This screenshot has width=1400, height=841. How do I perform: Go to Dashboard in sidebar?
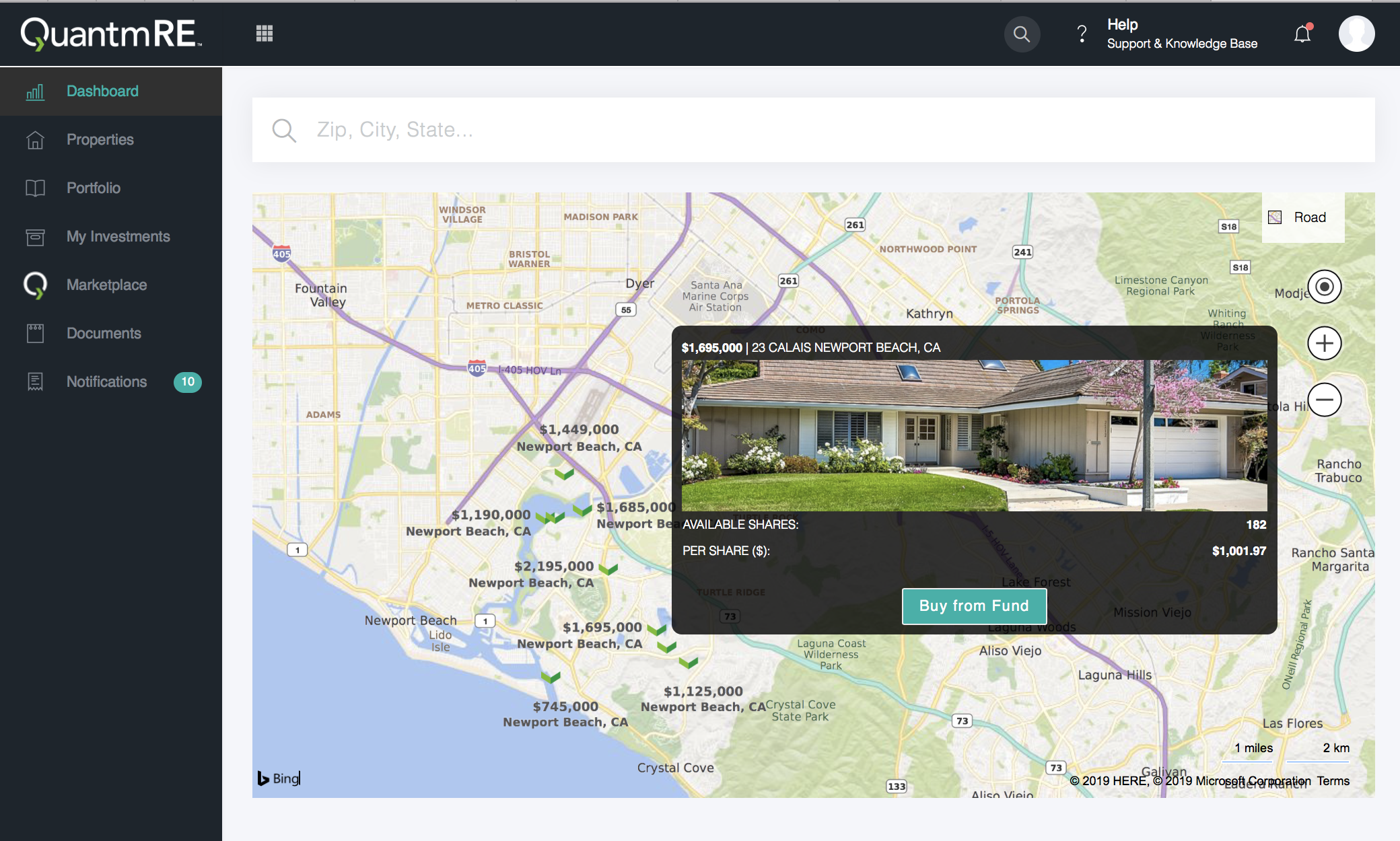[111, 92]
